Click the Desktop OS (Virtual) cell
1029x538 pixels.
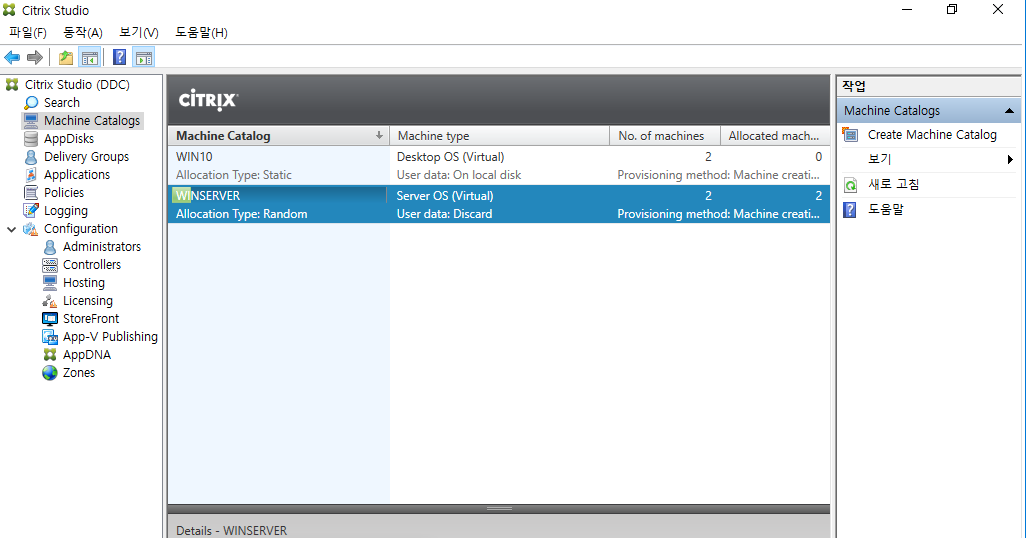pyautogui.click(x=450, y=157)
